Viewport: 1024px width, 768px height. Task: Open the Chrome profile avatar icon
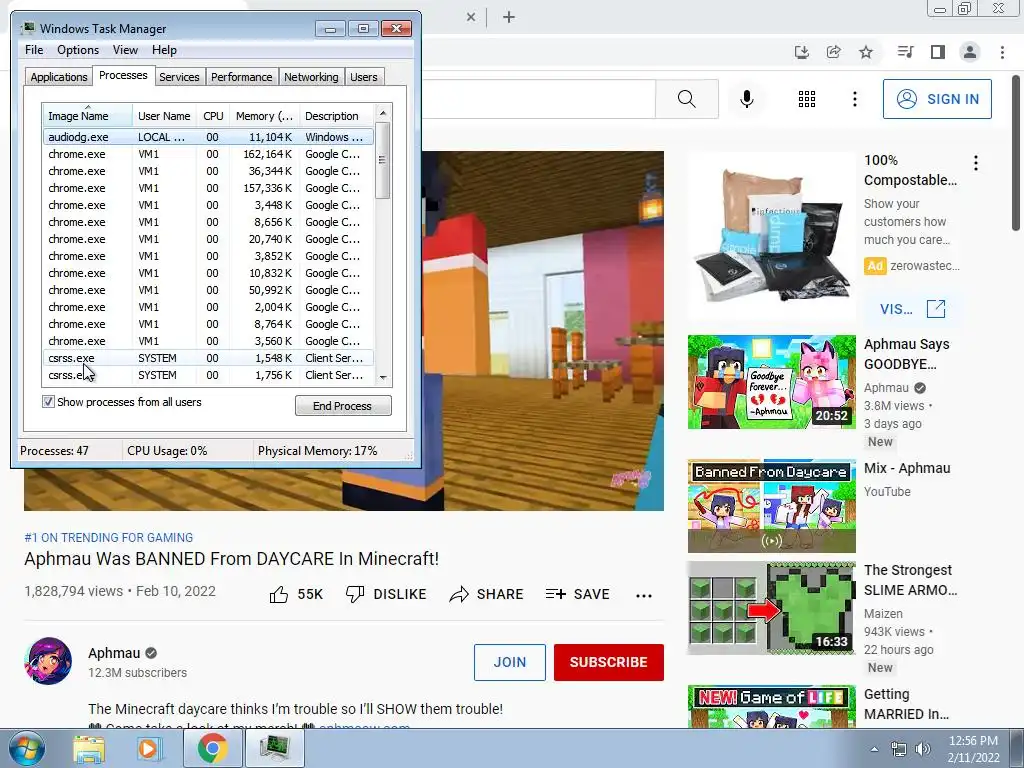[970, 52]
